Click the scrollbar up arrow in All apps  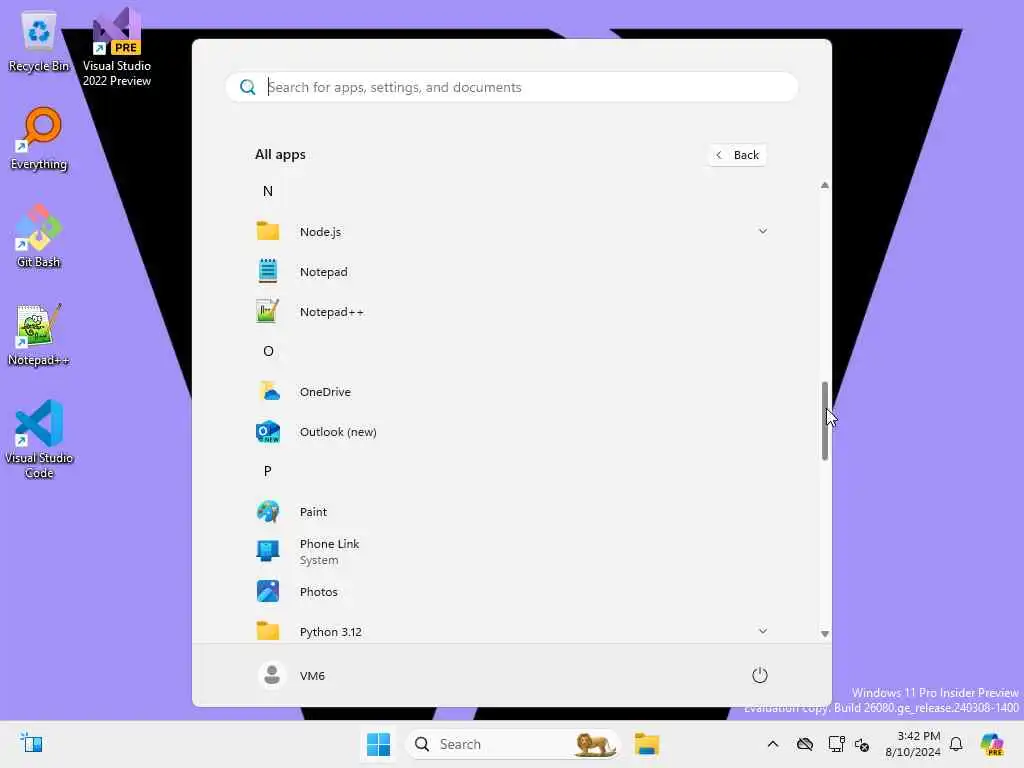(825, 185)
